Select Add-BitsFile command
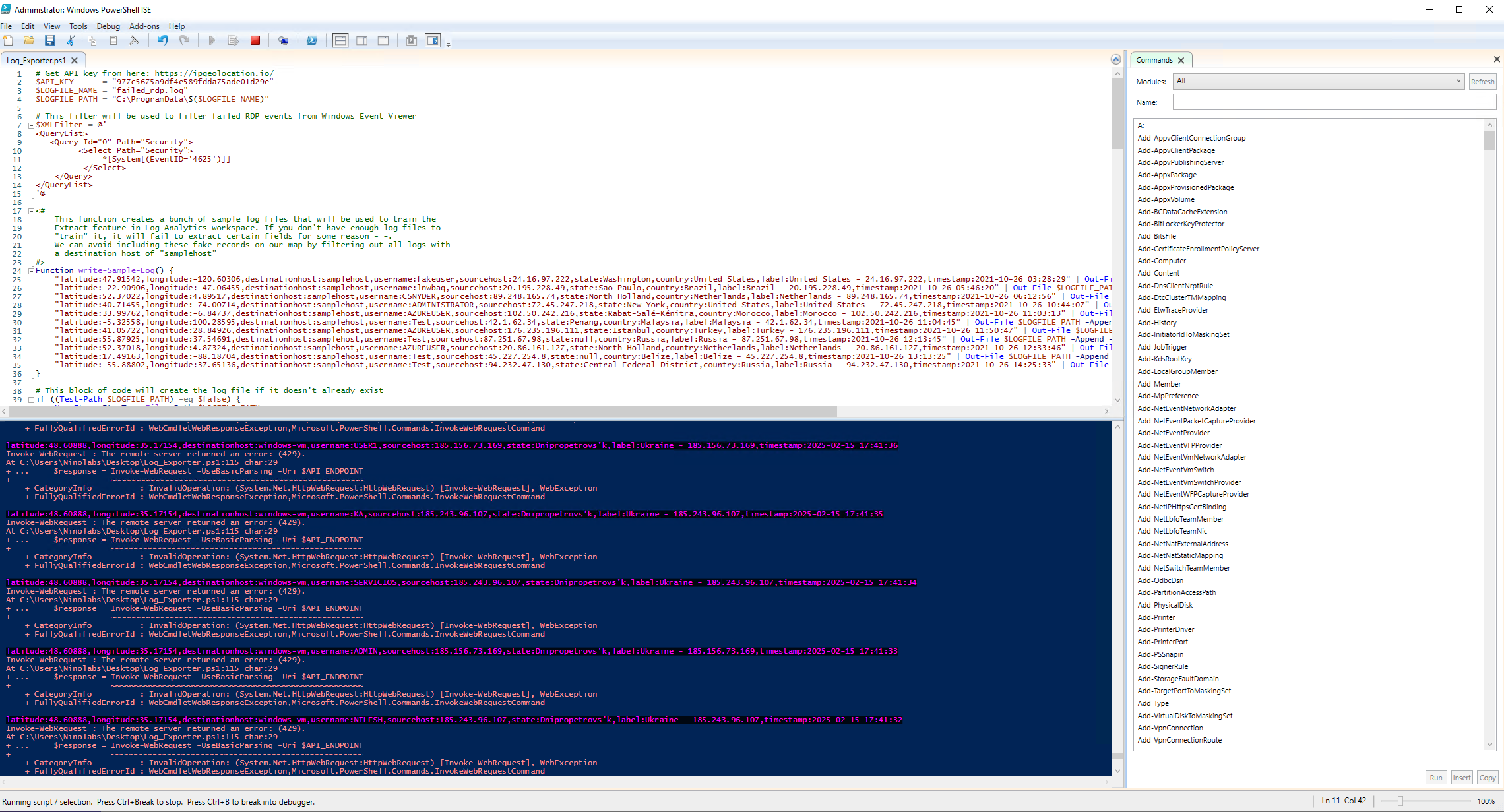Screen dimensions: 1504x812 (1156, 236)
